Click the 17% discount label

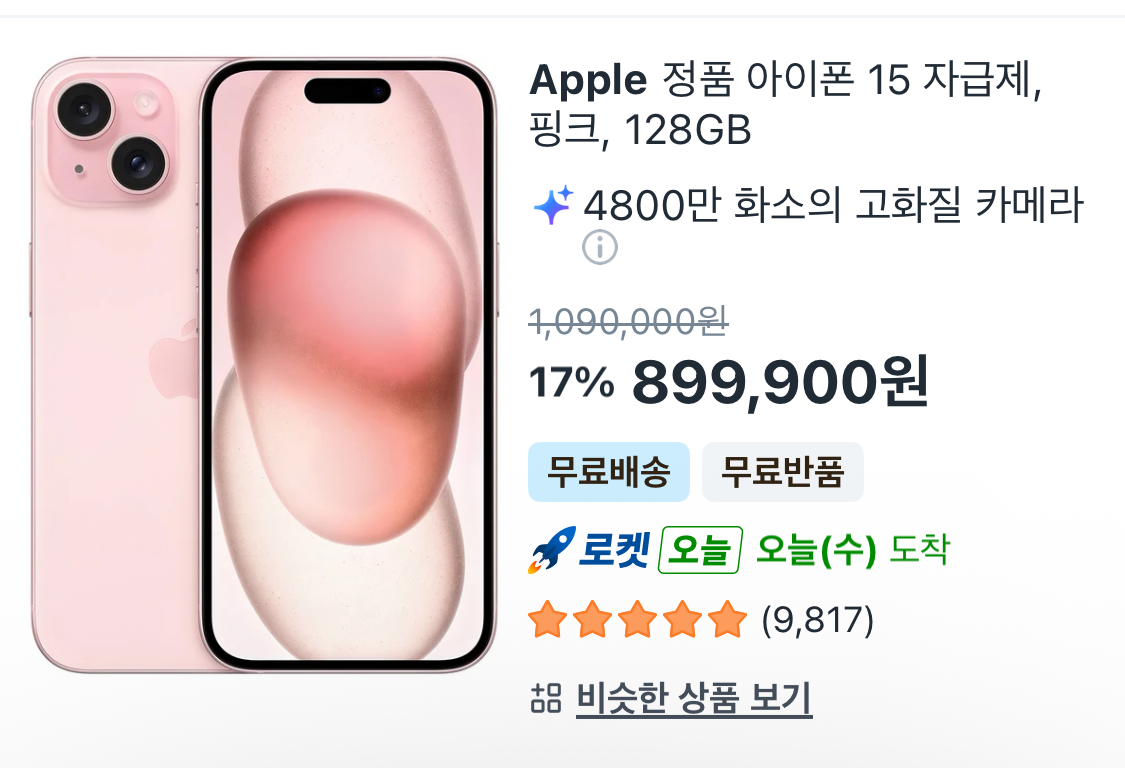572,382
